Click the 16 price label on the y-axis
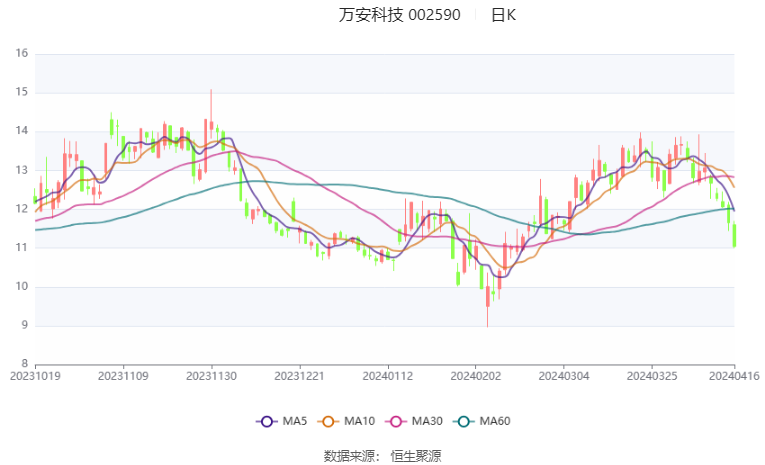The image size is (765, 465). click(21, 54)
